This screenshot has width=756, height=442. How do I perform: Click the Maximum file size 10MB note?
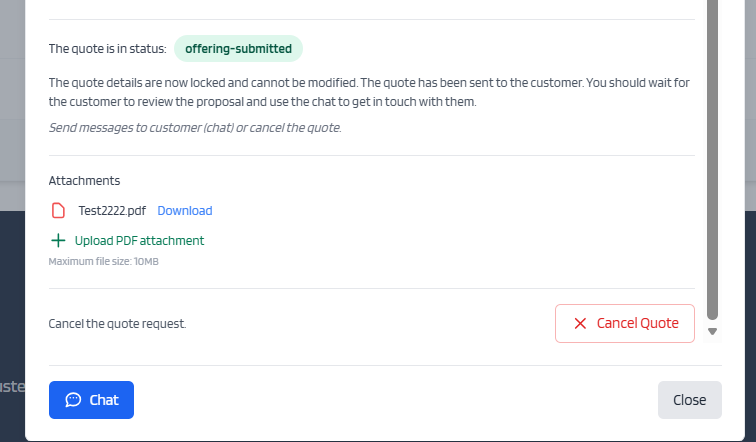(104, 262)
